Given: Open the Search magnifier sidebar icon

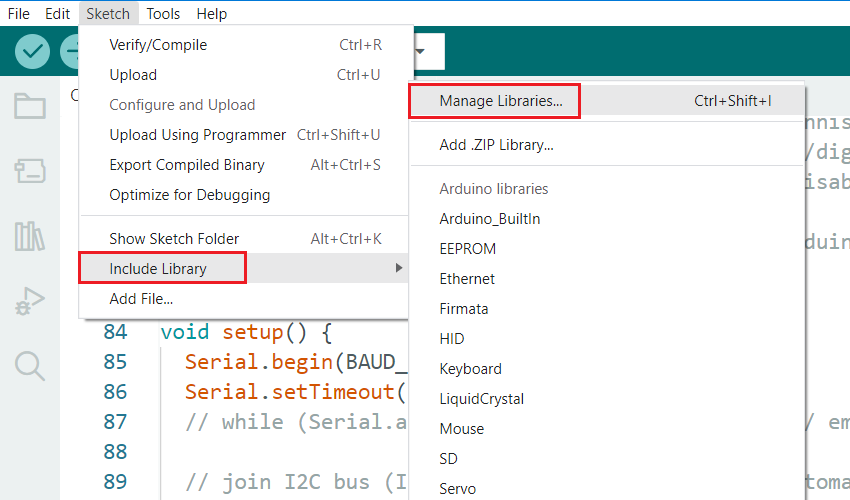Looking at the screenshot, I should (30, 366).
